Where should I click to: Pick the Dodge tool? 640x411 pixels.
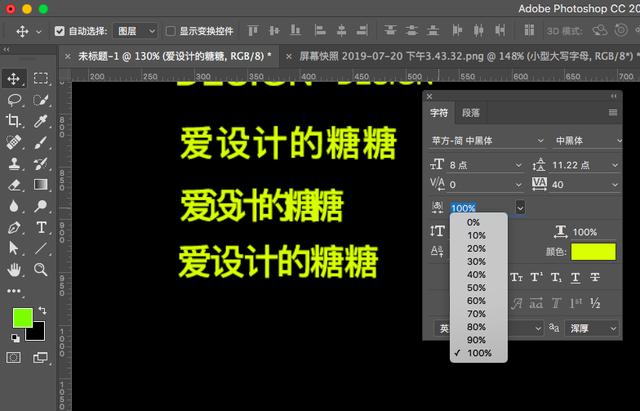41,206
